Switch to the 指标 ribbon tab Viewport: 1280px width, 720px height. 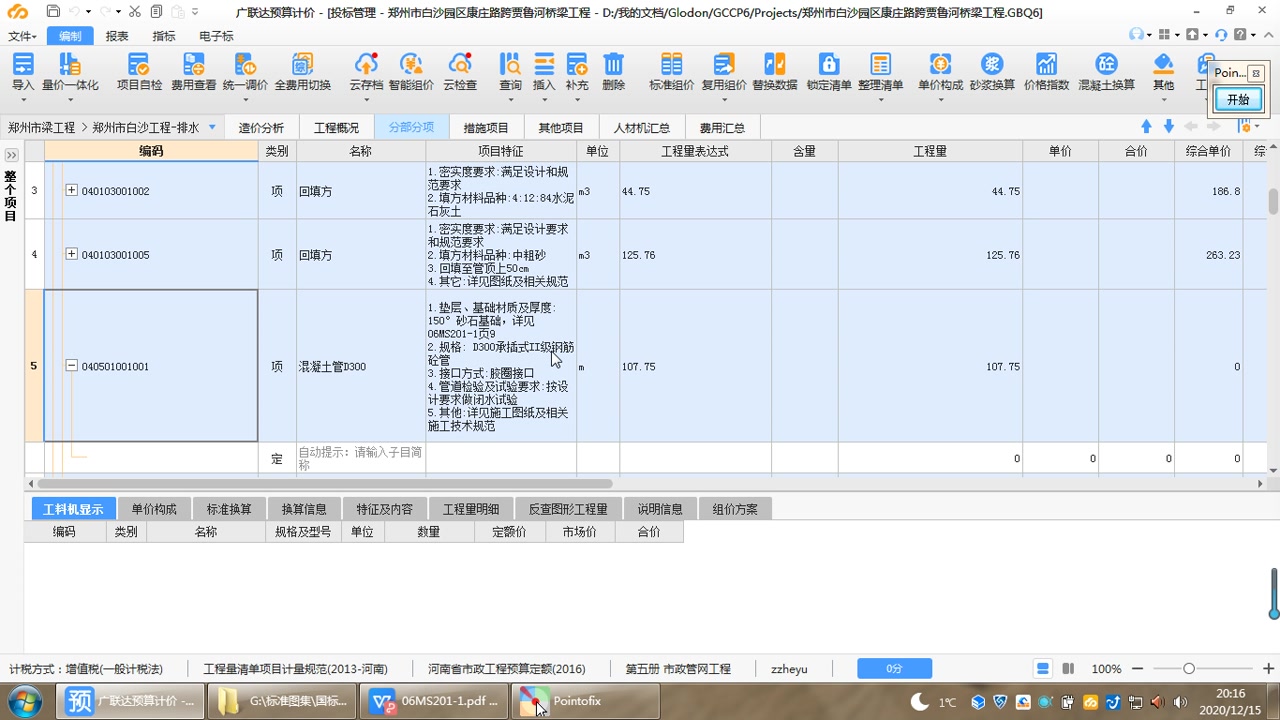[164, 36]
